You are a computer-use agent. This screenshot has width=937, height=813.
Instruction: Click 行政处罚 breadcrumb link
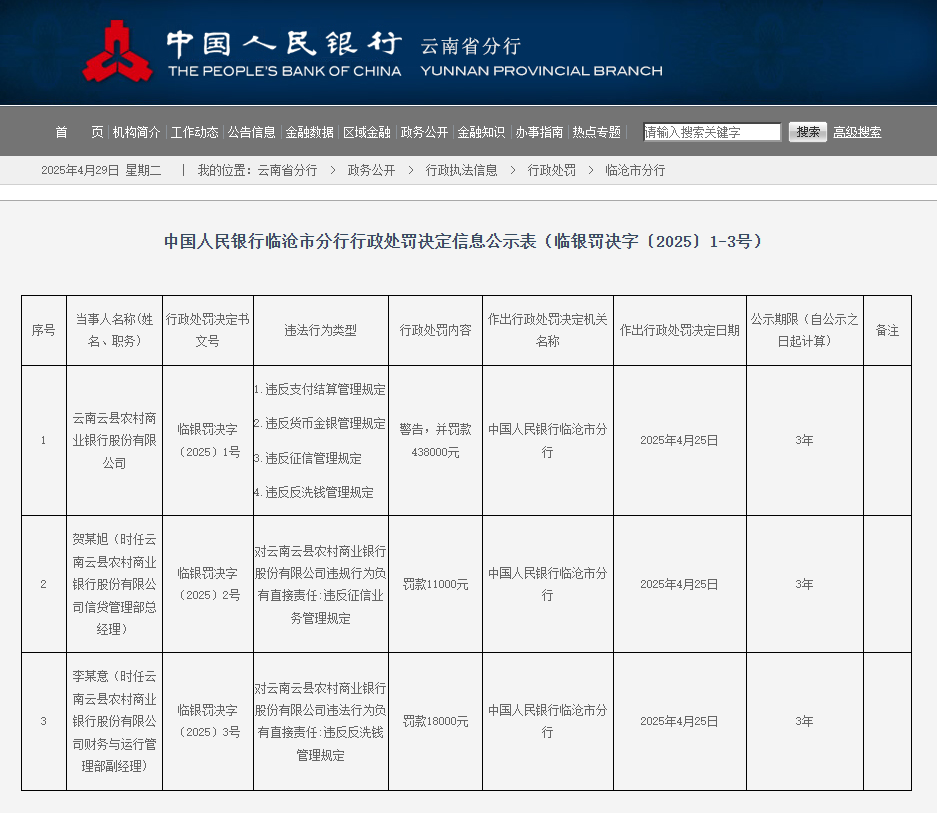tap(552, 170)
